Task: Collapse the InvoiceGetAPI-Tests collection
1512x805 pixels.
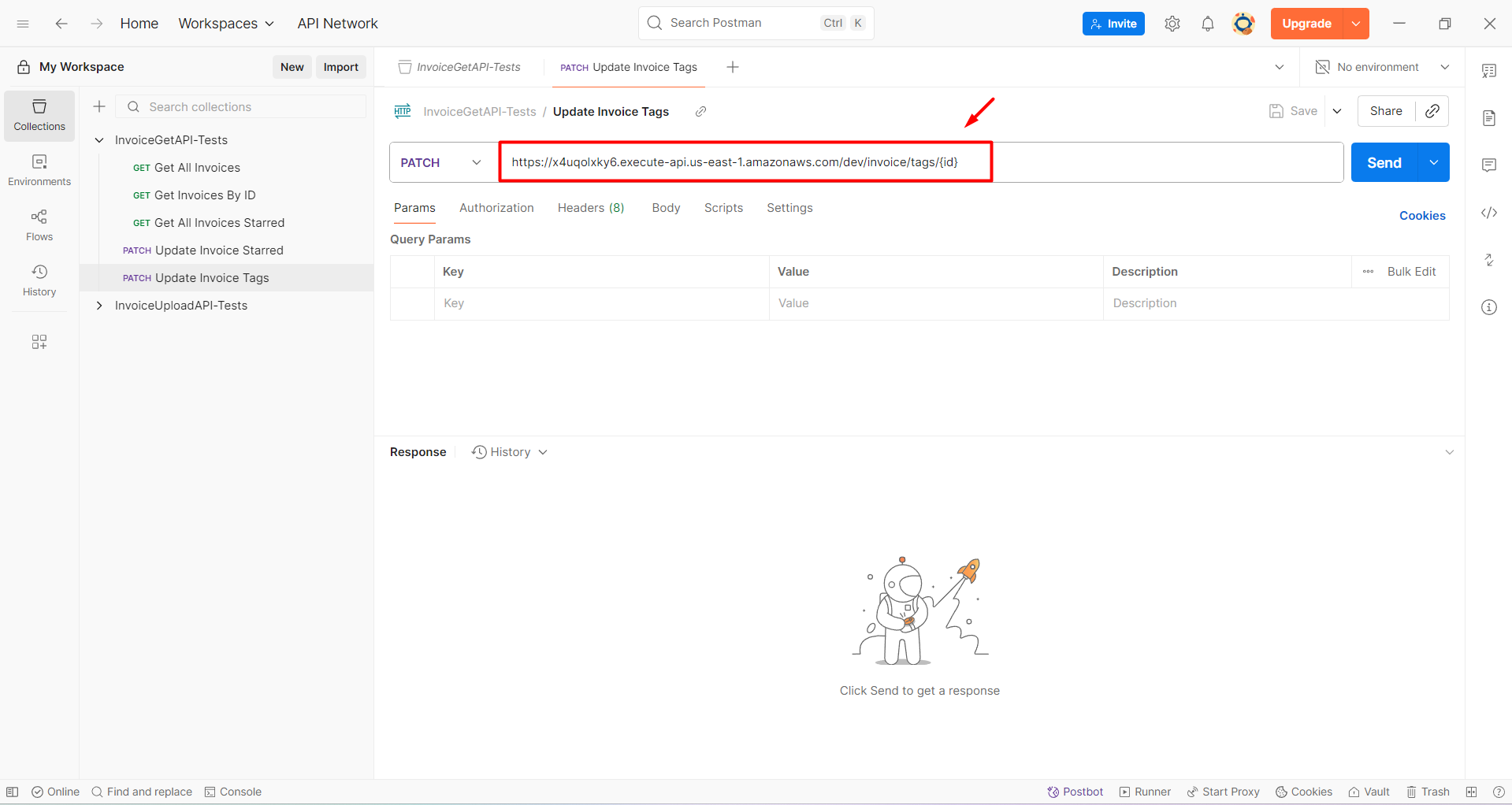Action: coord(98,139)
